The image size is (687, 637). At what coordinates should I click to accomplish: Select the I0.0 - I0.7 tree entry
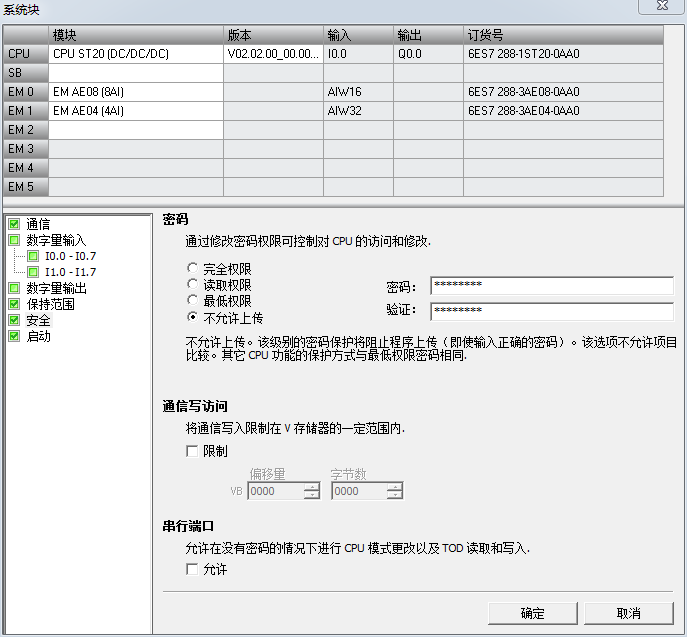click(70, 256)
